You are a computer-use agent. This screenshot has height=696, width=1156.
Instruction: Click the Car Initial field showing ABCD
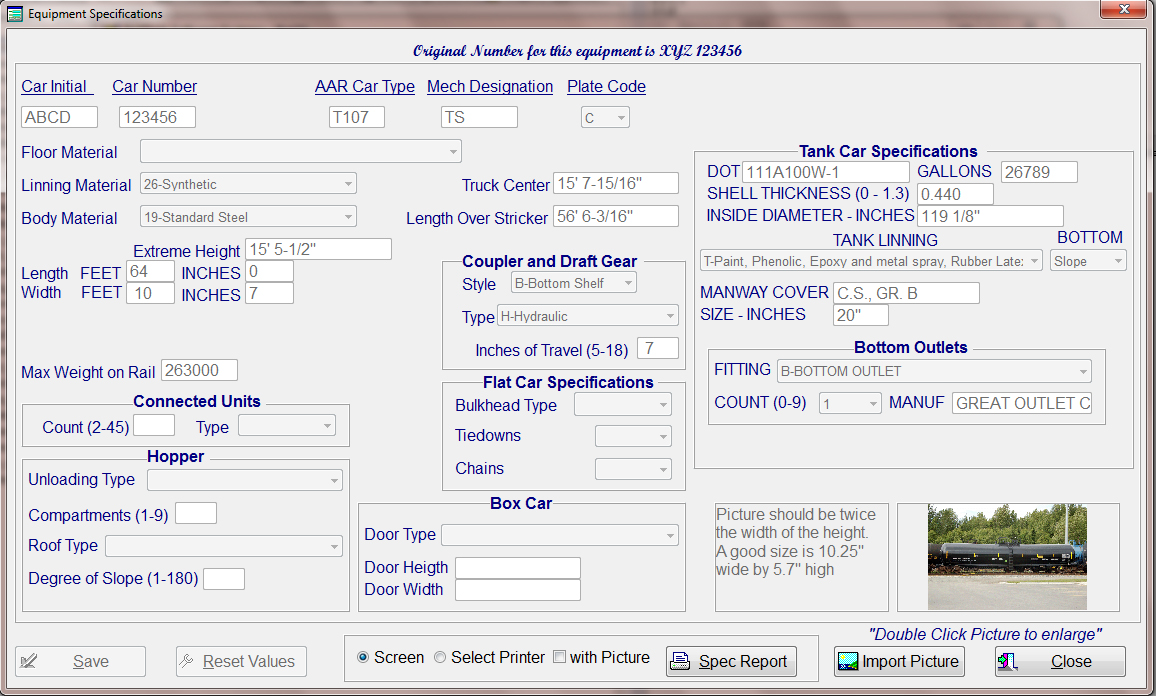tap(60, 117)
